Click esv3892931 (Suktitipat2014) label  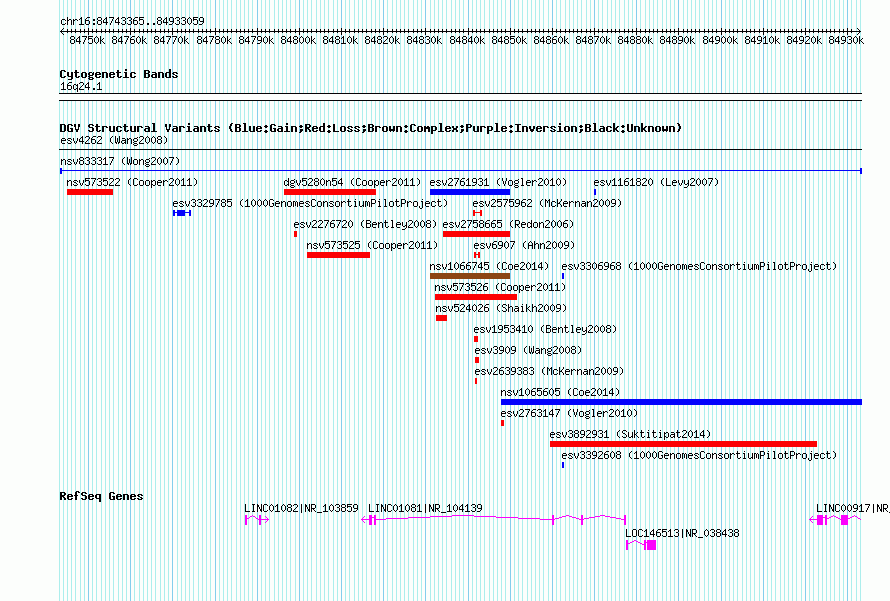click(x=631, y=434)
